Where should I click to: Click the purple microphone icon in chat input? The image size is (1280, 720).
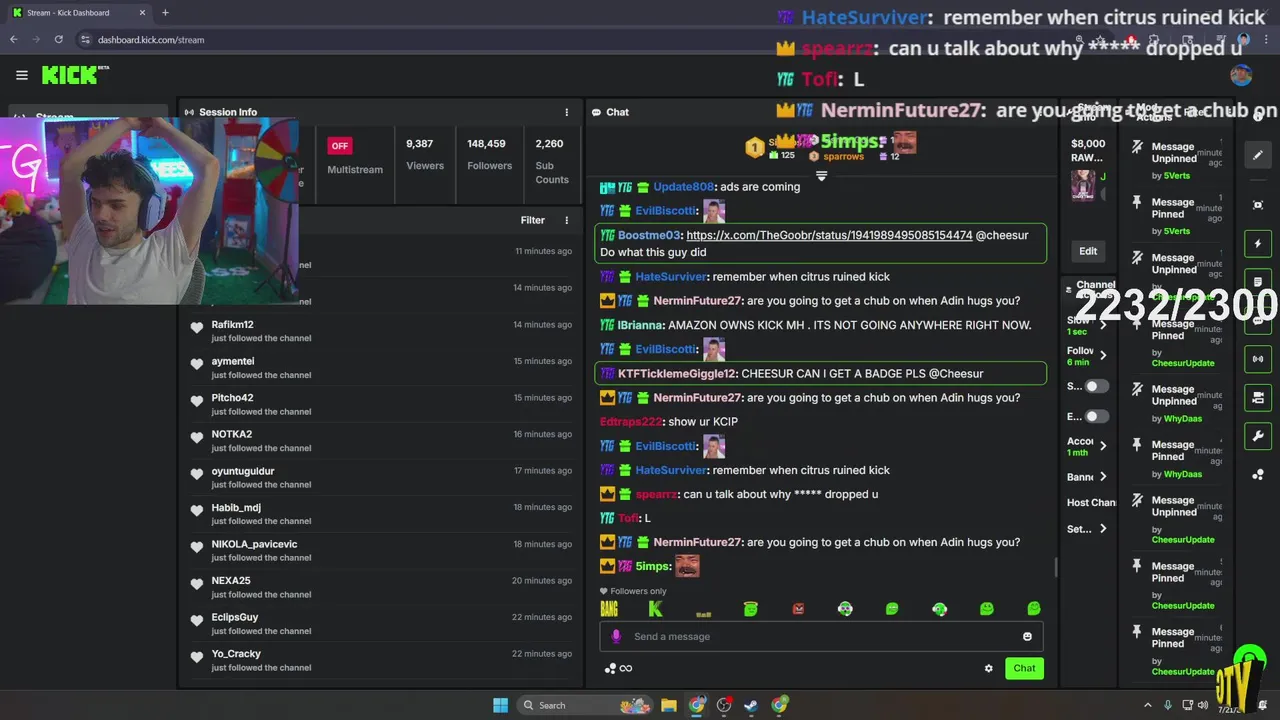coord(616,636)
